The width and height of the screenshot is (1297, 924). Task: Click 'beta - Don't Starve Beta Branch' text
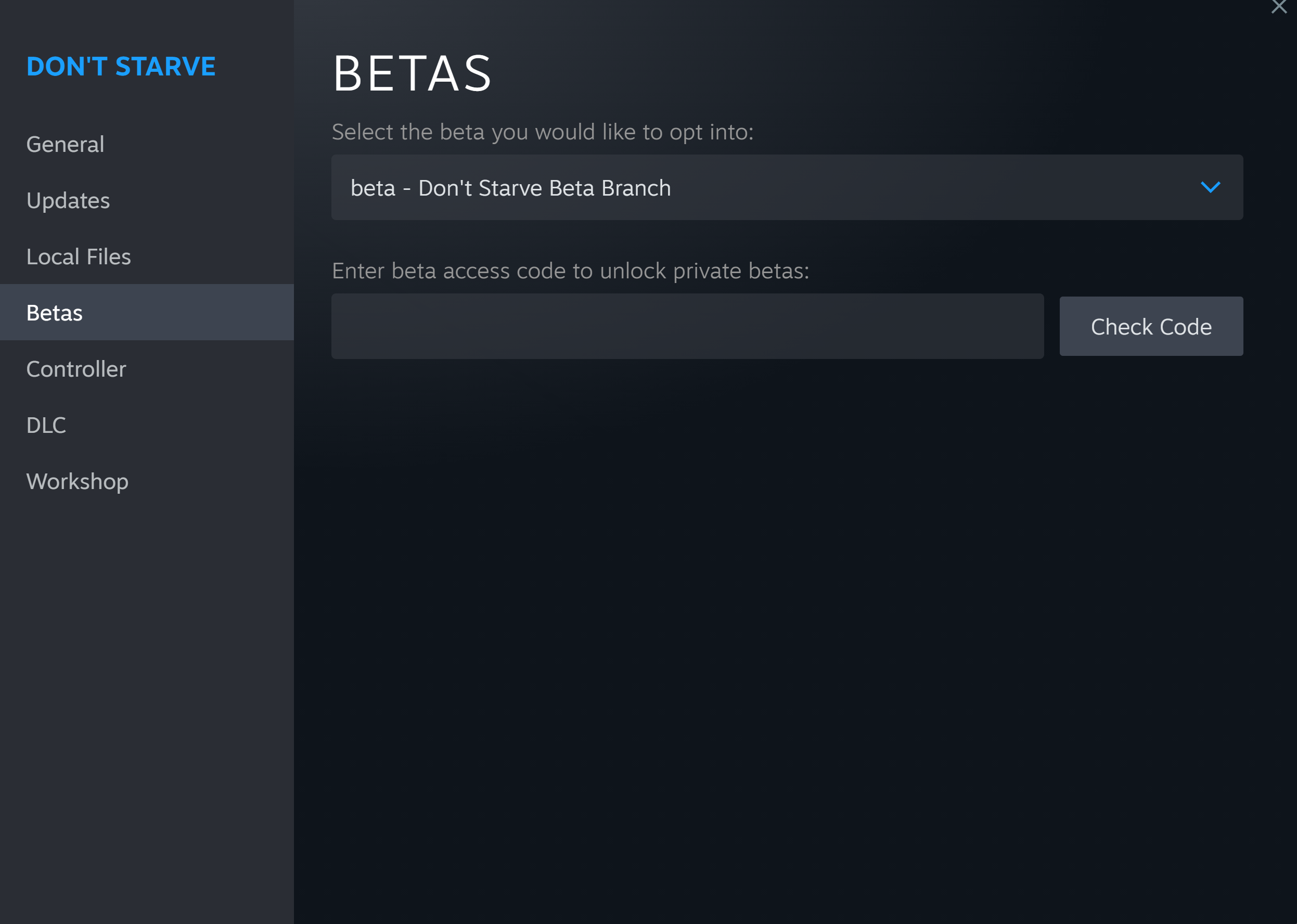(510, 188)
